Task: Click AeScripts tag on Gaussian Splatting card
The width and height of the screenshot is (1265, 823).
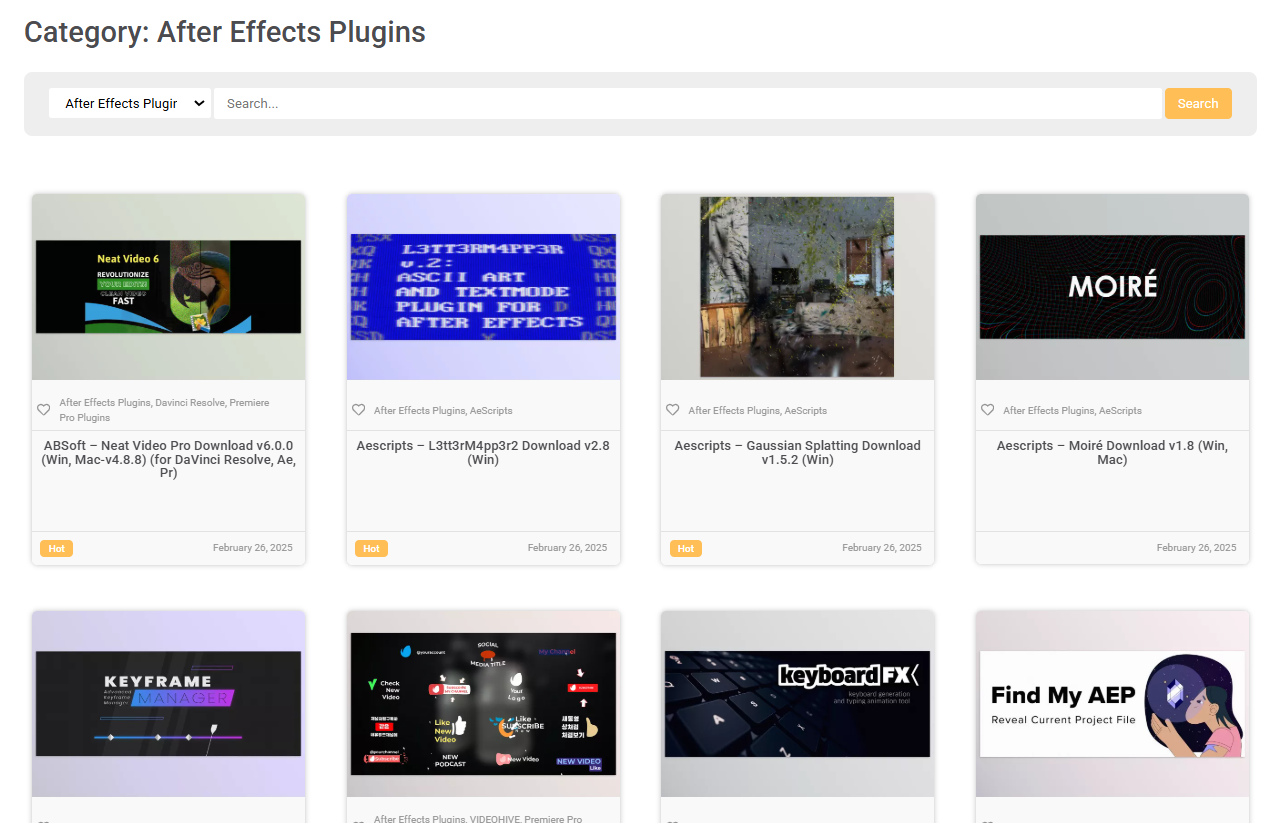Action: pyautogui.click(x=806, y=410)
